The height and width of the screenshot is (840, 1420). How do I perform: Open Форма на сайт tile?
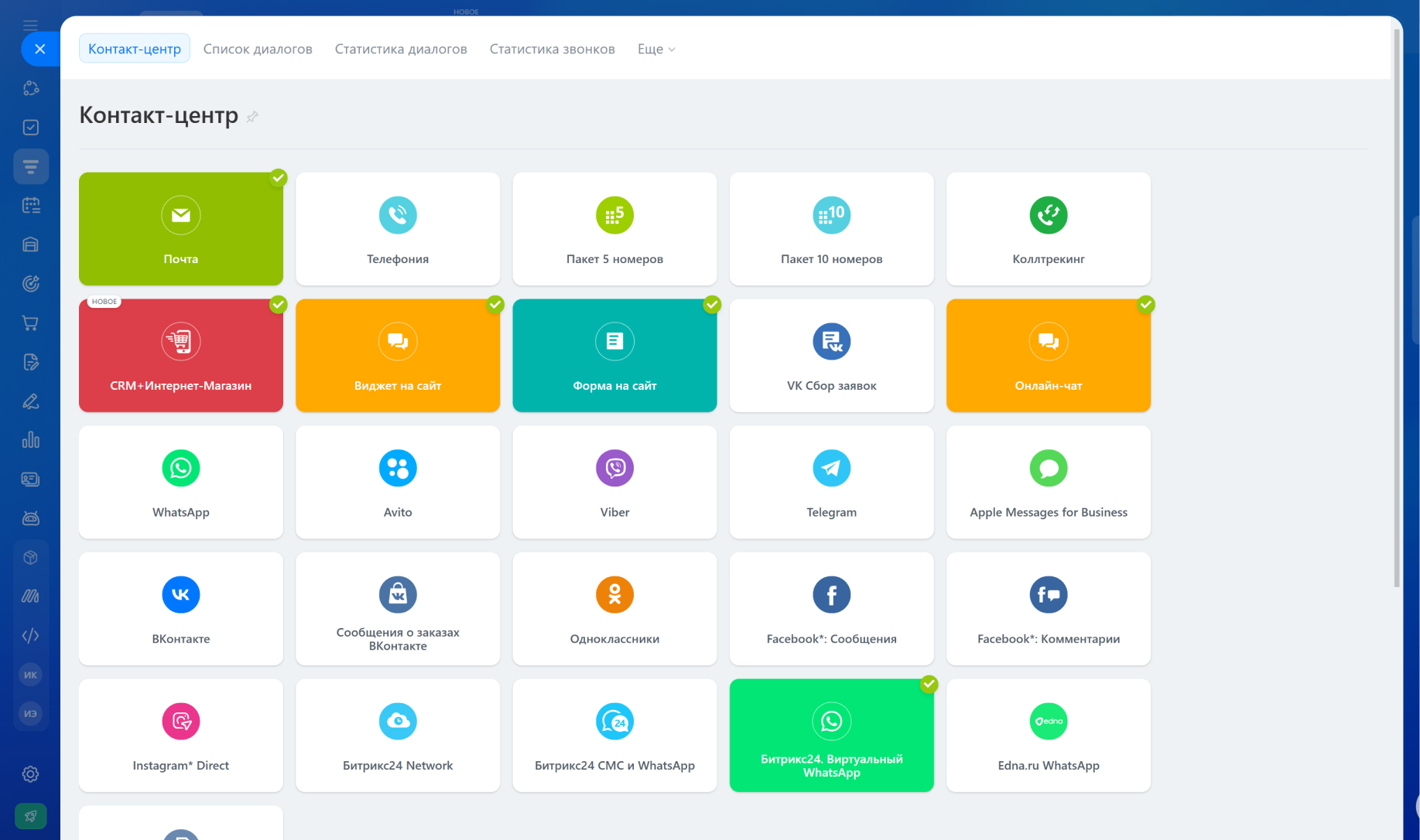coord(614,356)
